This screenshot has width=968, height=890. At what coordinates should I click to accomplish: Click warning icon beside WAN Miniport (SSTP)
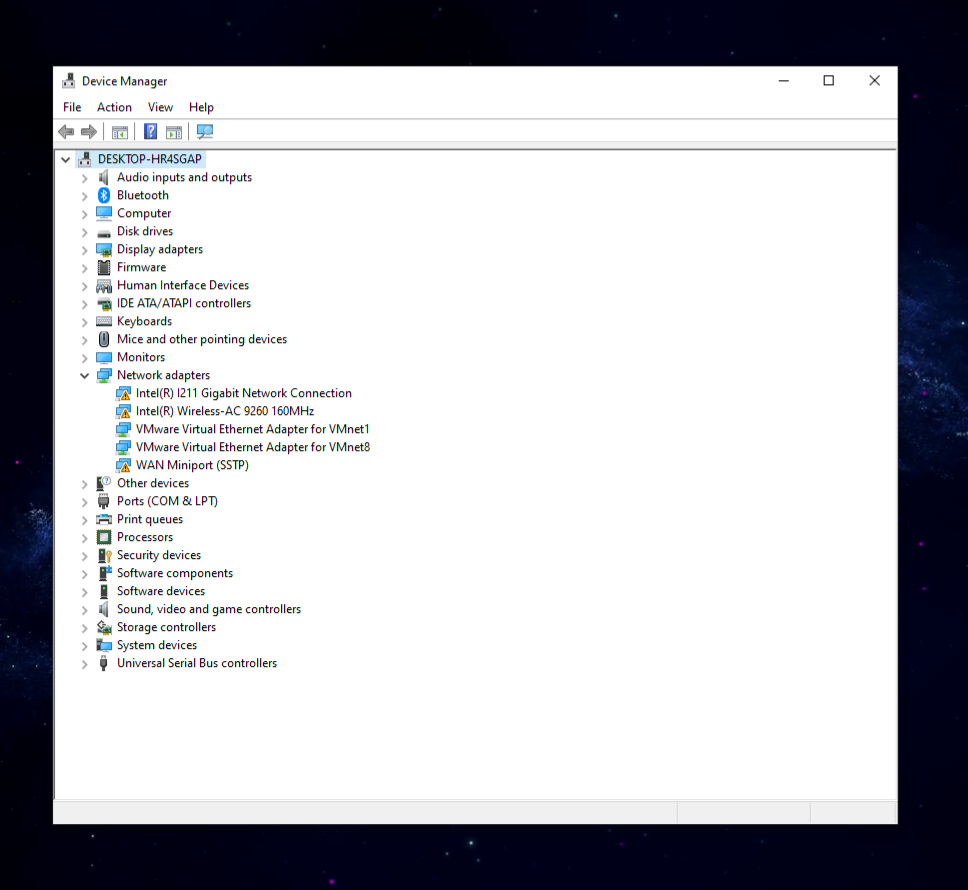click(x=123, y=465)
